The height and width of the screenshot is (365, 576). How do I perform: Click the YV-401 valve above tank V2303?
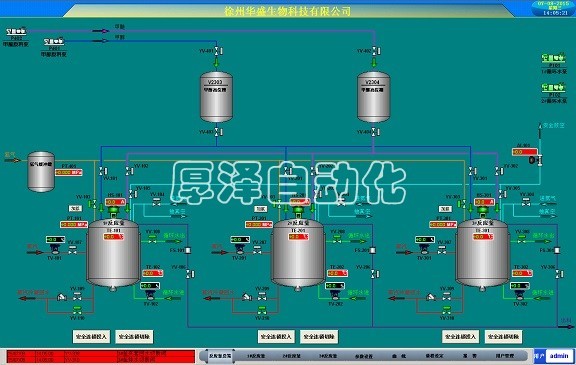pyautogui.click(x=218, y=51)
